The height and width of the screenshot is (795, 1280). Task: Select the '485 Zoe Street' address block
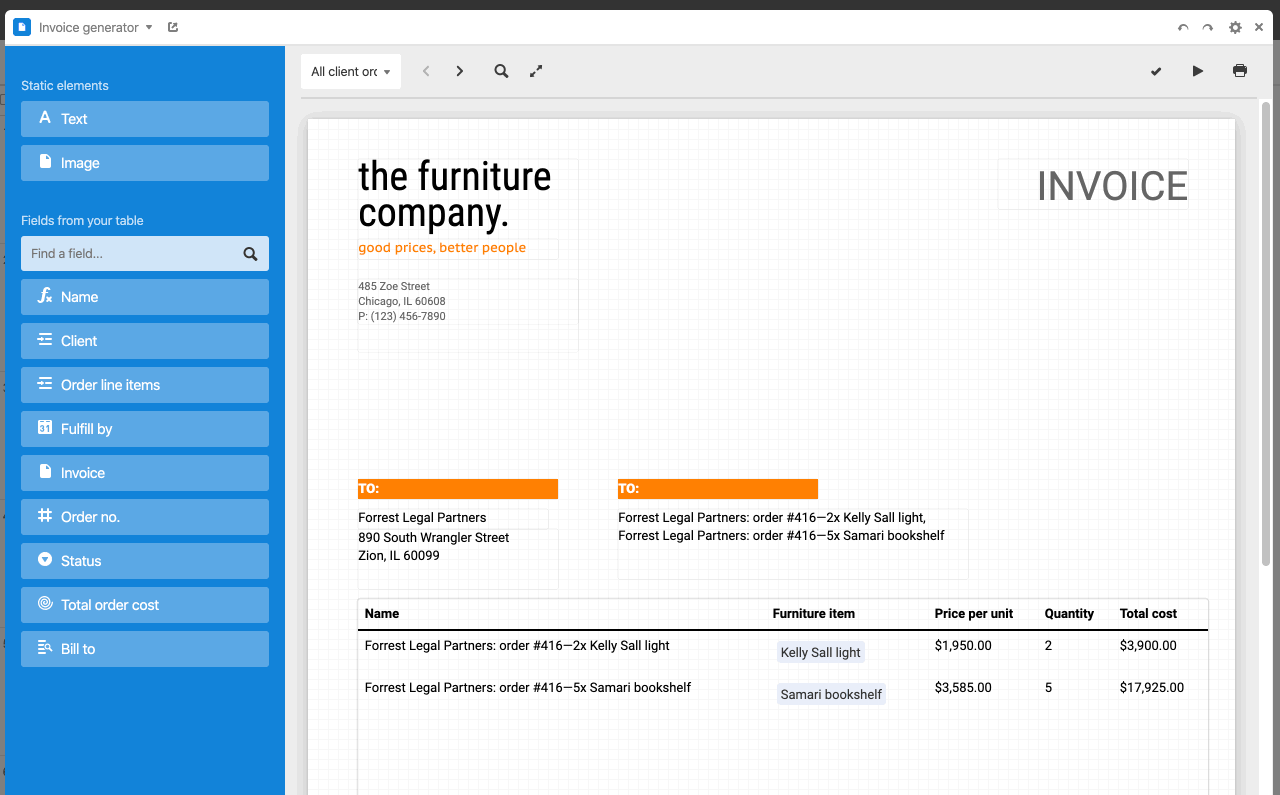(x=402, y=301)
